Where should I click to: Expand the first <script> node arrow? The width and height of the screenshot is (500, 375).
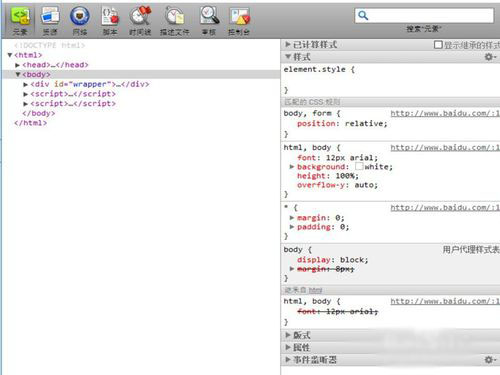coord(26,94)
